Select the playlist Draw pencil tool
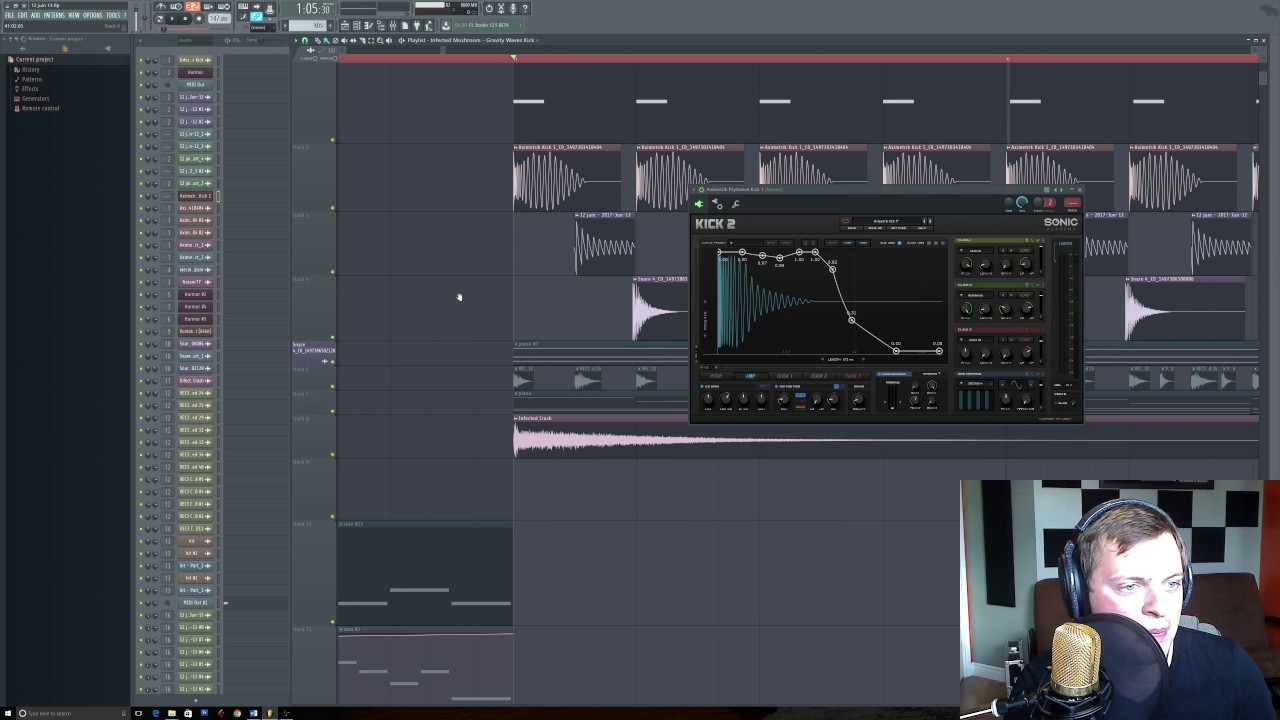Viewport: 1280px width, 720px height. [x=316, y=40]
